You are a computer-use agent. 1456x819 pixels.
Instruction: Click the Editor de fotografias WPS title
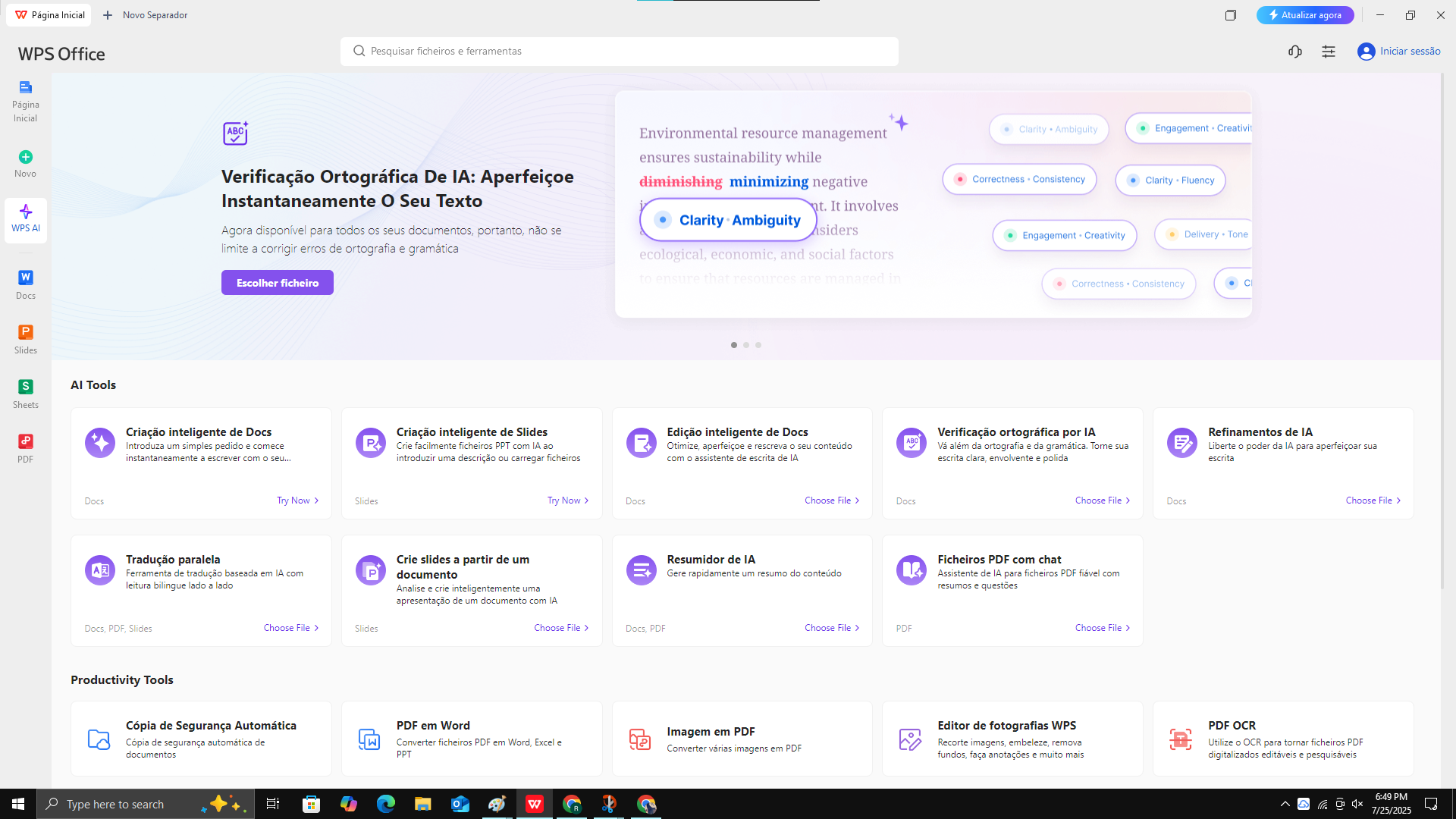1006,726
